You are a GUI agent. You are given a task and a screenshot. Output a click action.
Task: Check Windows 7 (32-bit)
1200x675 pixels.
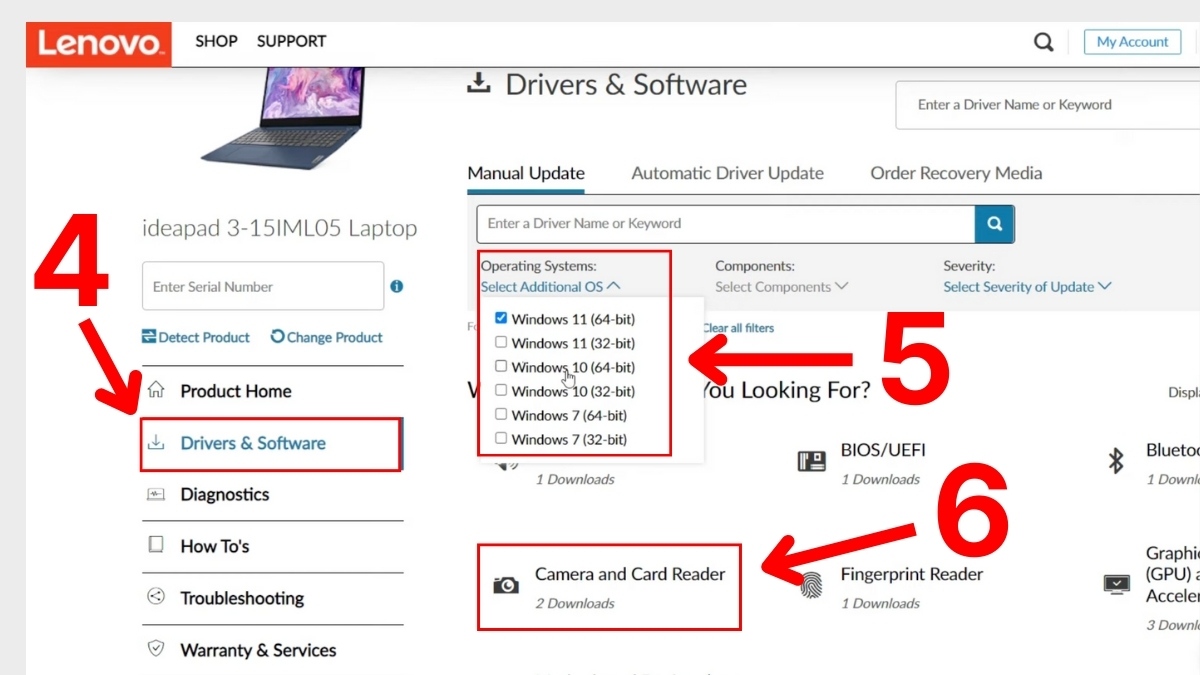click(501, 438)
